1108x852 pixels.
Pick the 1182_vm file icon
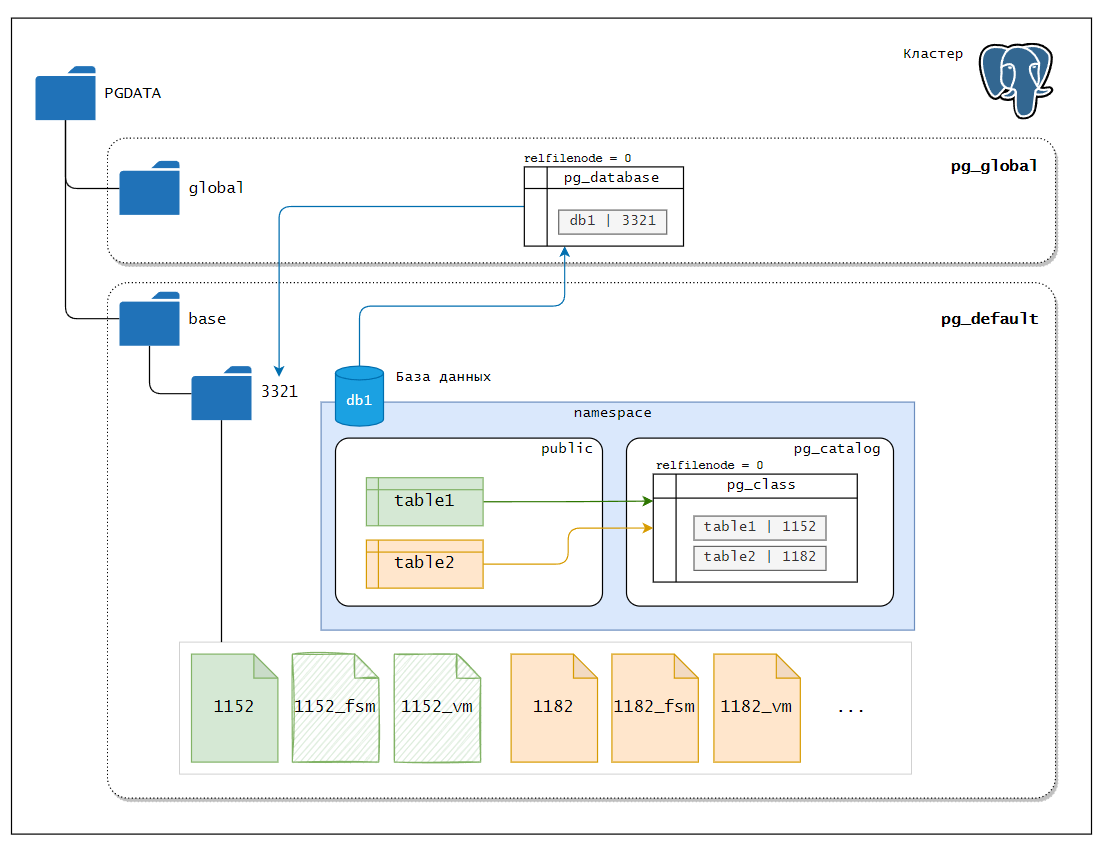click(x=756, y=707)
